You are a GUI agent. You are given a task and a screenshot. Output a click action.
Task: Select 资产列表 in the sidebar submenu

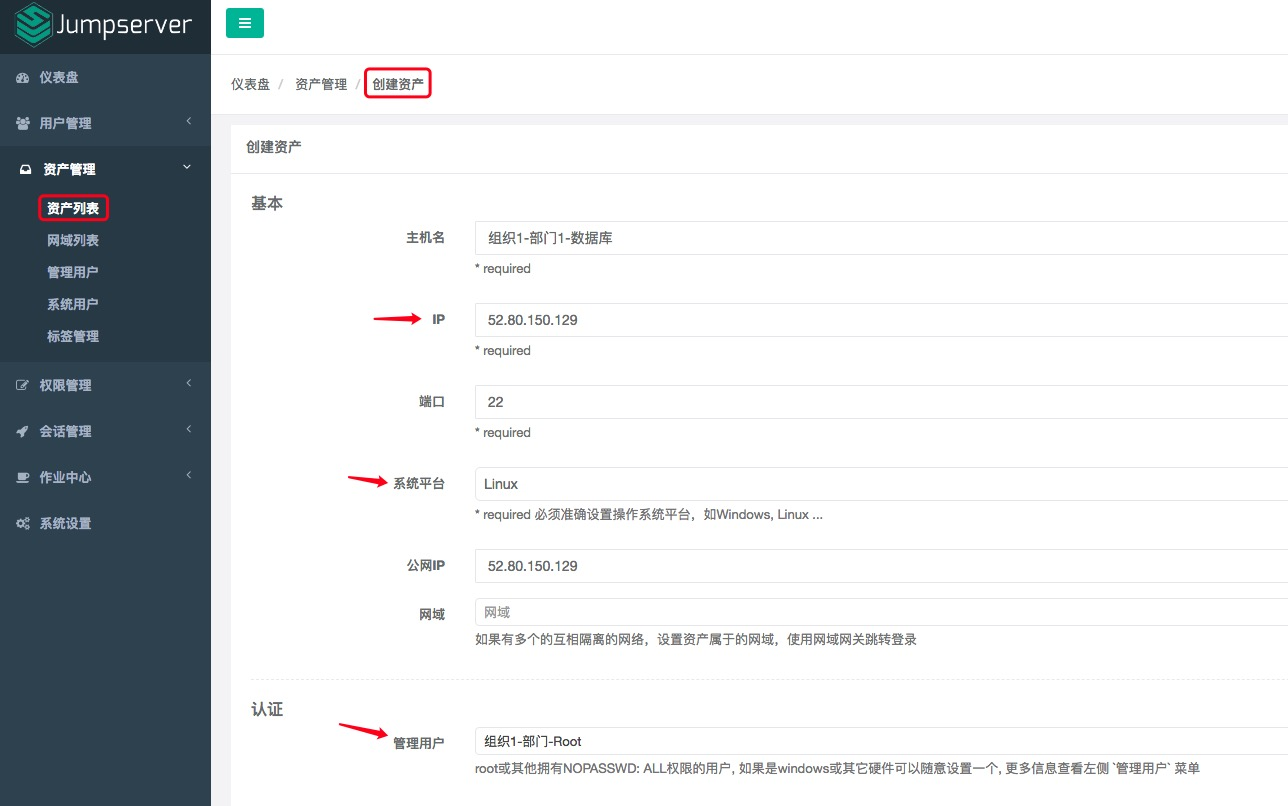[x=73, y=208]
